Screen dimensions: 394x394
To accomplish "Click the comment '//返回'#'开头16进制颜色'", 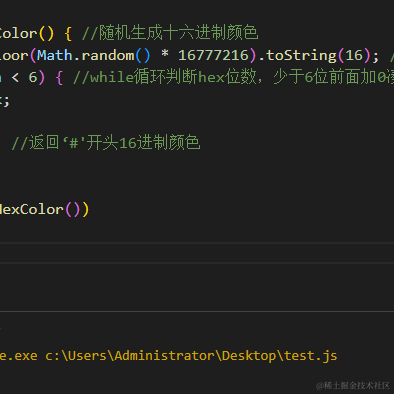I will click(x=106, y=143).
